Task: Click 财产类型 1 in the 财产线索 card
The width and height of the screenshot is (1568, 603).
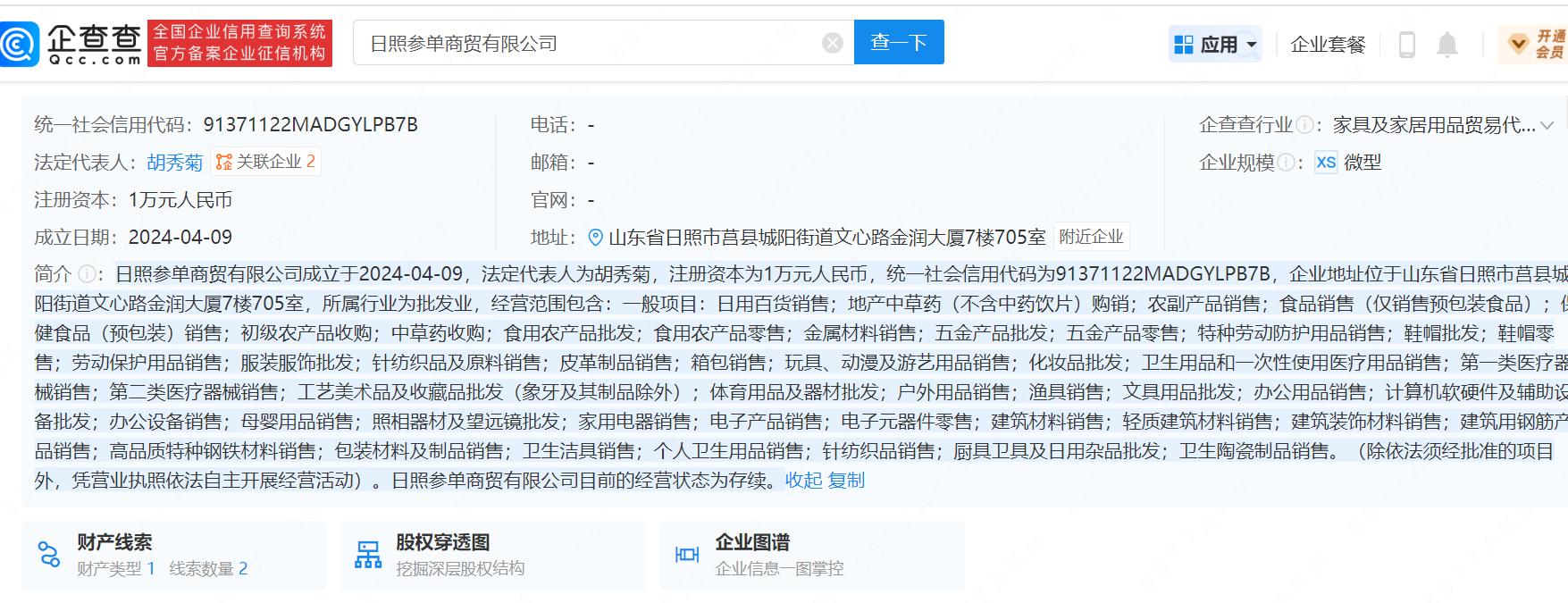Action: (x=116, y=569)
